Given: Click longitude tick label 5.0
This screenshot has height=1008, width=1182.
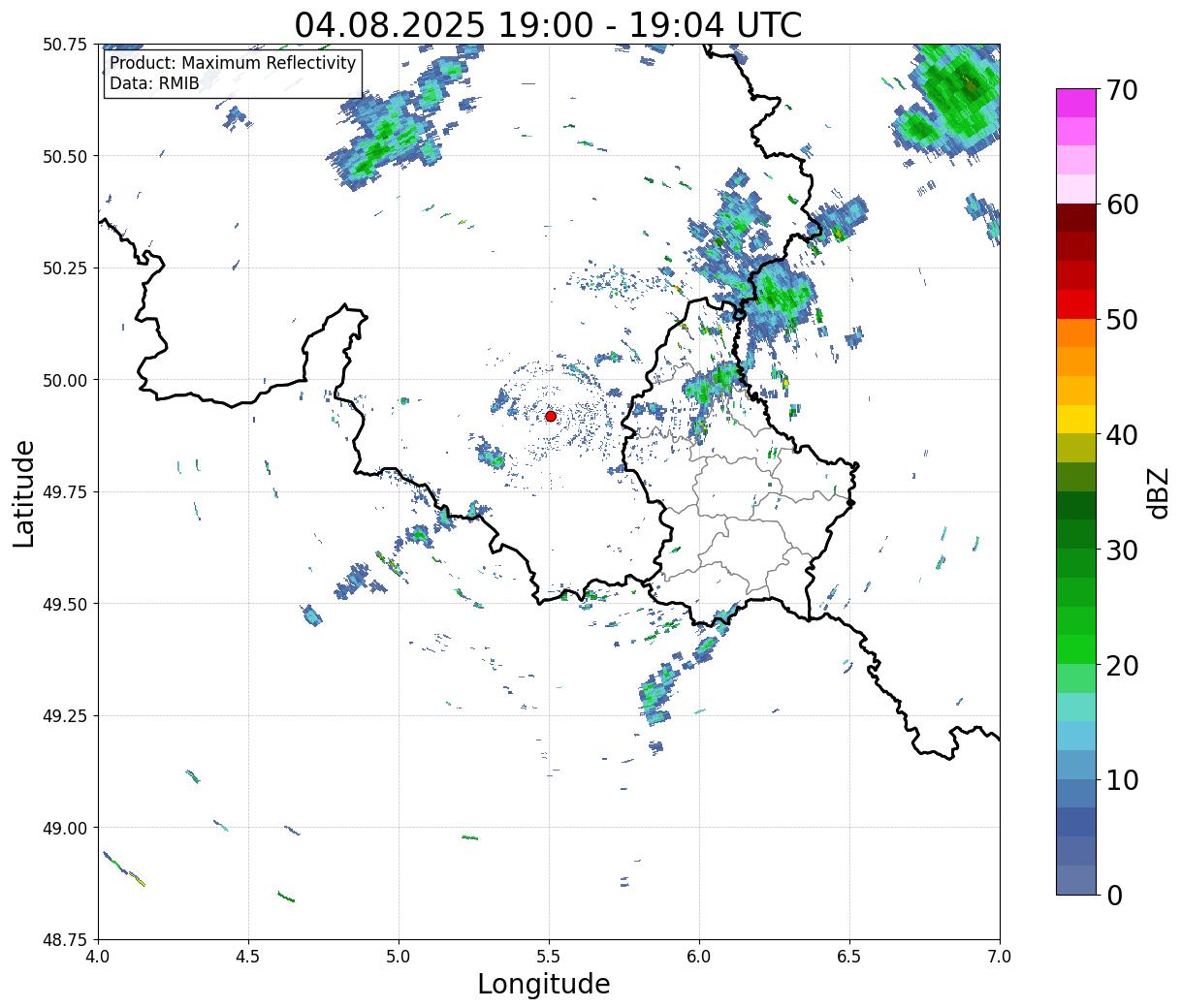Looking at the screenshot, I should (399, 955).
